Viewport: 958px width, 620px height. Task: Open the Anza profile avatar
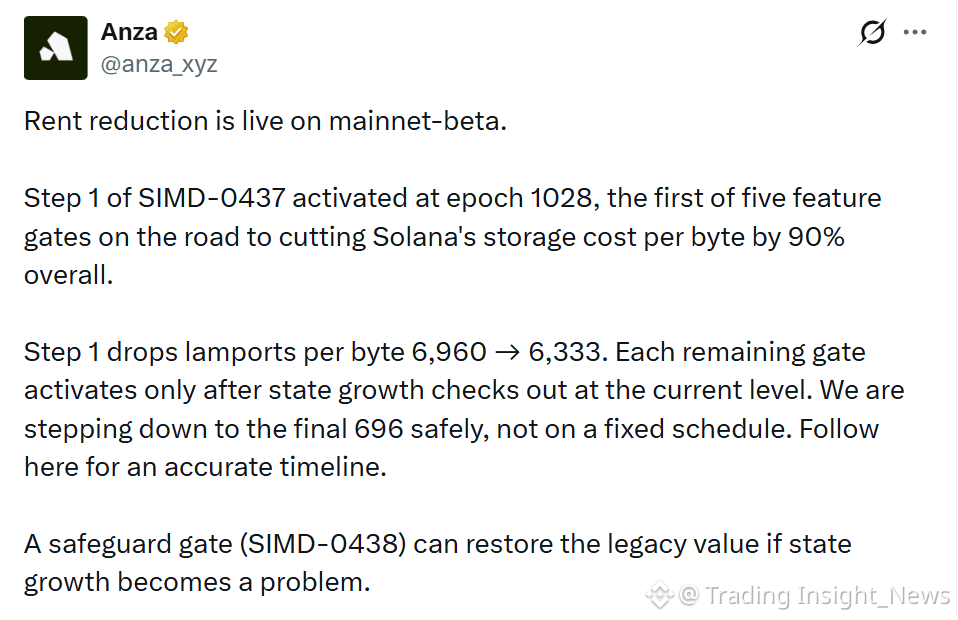56,48
